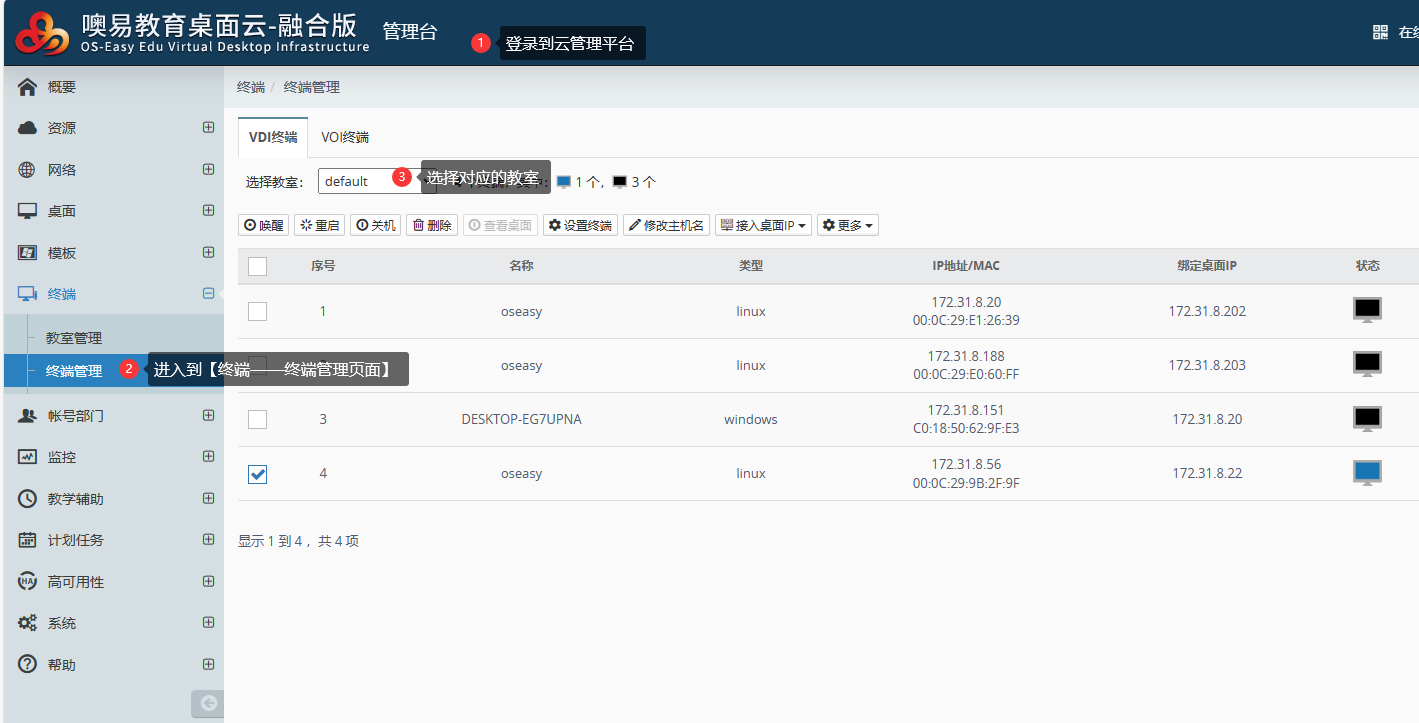Image resolution: width=1419 pixels, height=723 pixels.
Task: Switch to the VOI终端 tab
Action: point(345,137)
